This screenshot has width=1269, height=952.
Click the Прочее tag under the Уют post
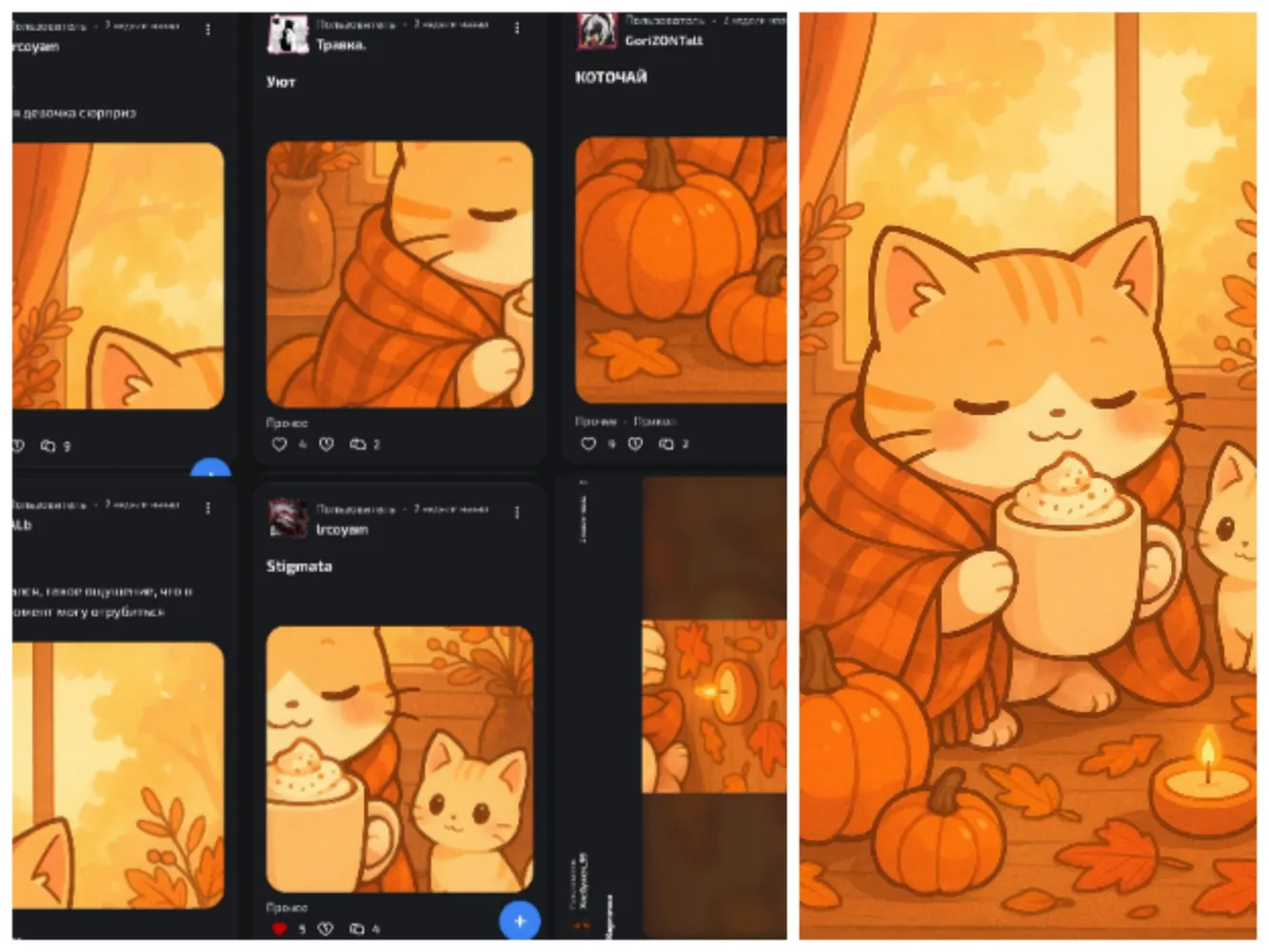point(287,423)
